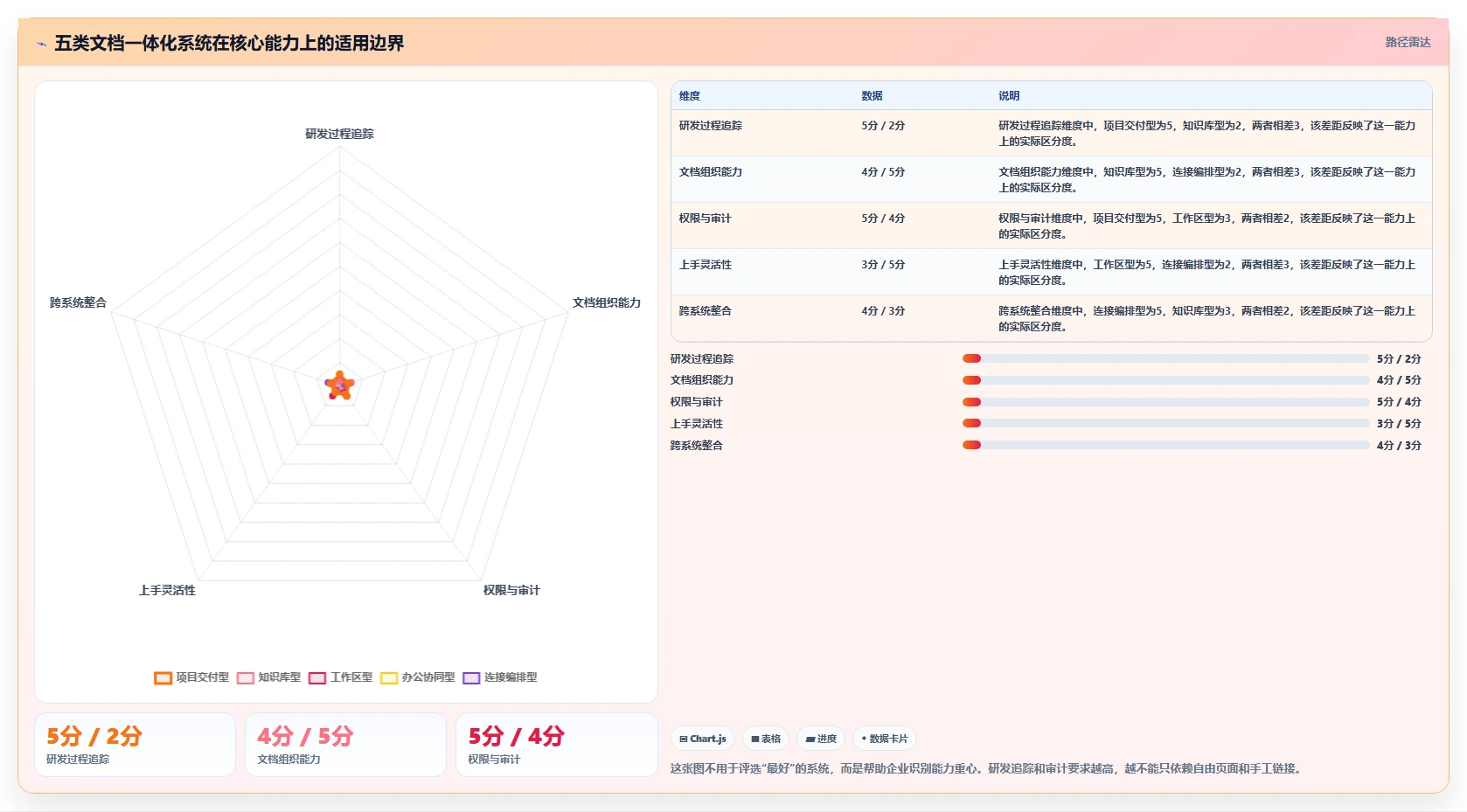The image size is (1467, 812).
Task: Click the 上手灵活性 radar axis label
Action: (167, 591)
